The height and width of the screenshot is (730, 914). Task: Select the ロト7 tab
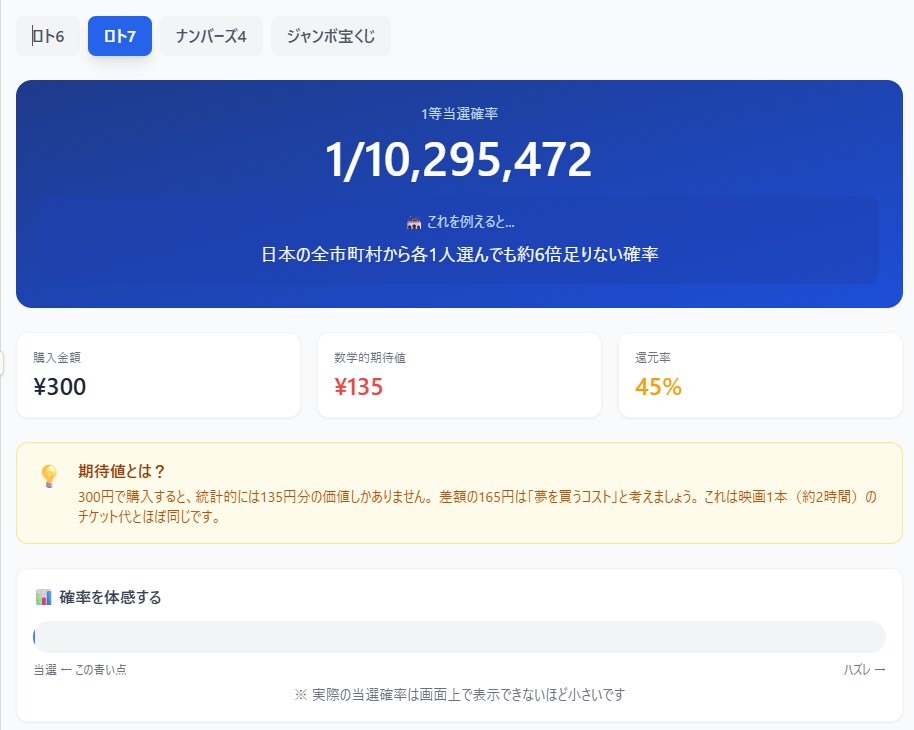tap(120, 36)
